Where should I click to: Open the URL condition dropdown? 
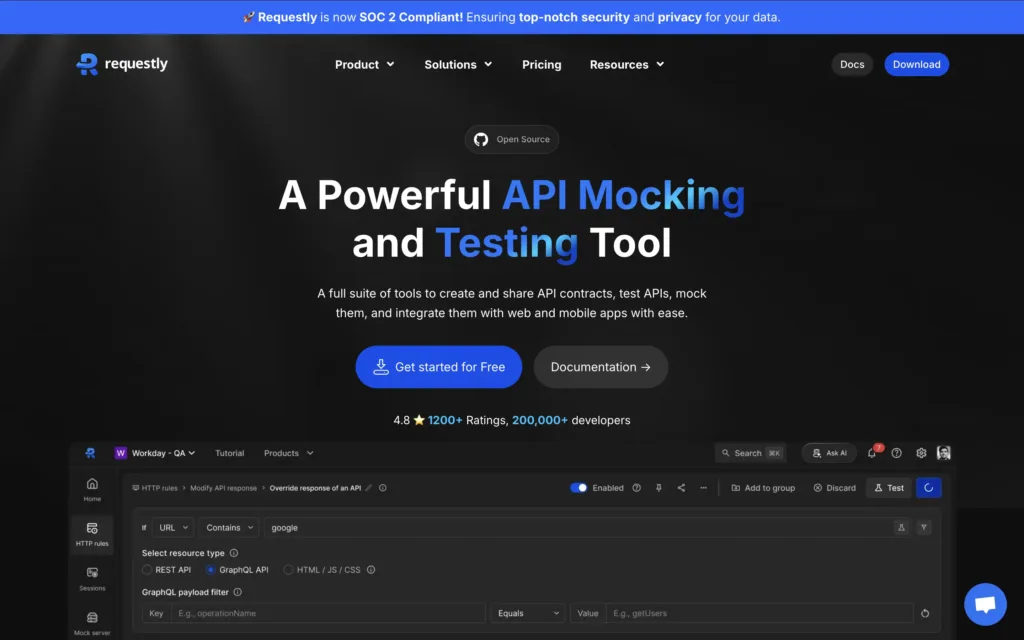pyautogui.click(x=173, y=528)
